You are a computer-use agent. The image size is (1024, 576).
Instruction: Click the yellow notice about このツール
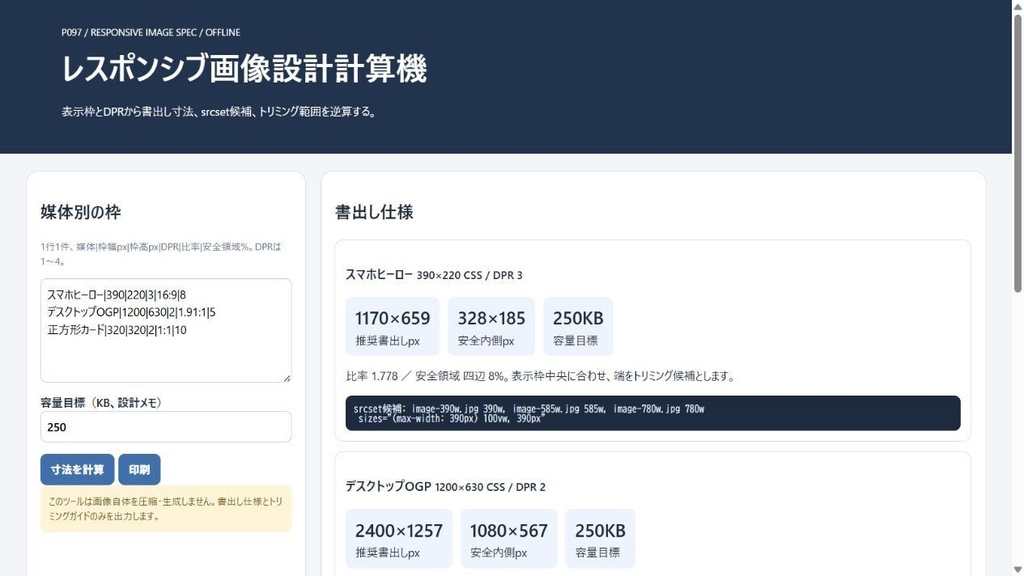[x=166, y=509]
